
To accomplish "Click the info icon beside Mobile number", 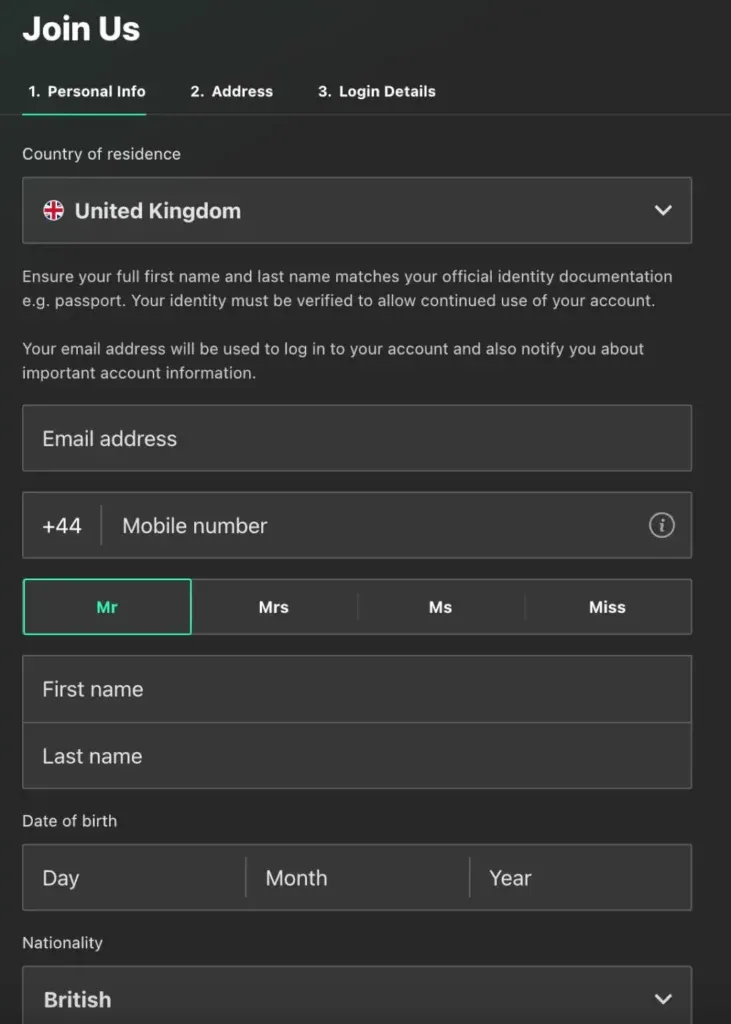I will point(661,525).
